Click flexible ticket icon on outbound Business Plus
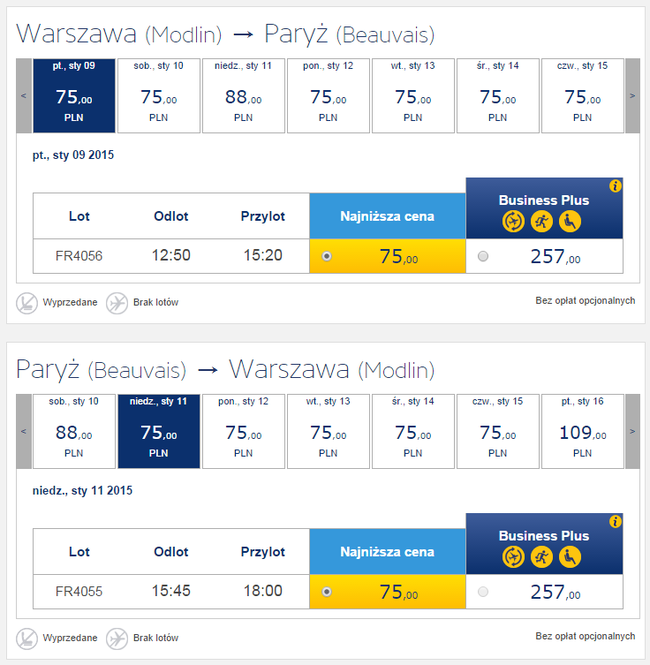Image resolution: width=650 pixels, height=665 pixels. 514,221
